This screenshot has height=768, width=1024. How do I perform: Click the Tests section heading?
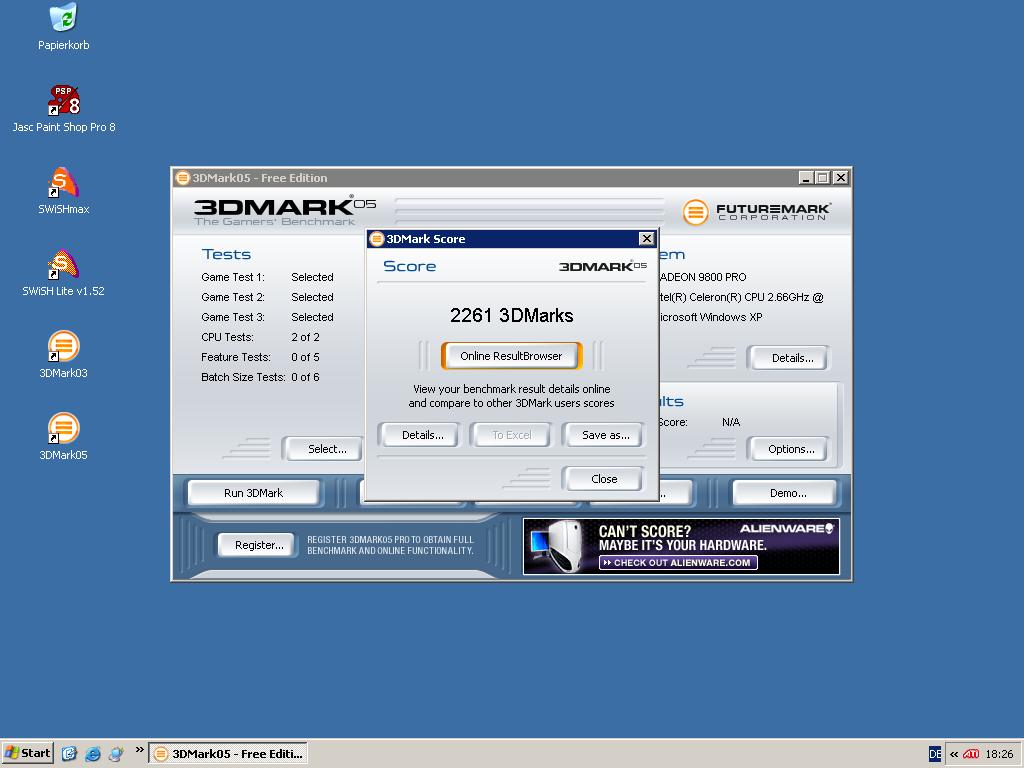(x=226, y=254)
